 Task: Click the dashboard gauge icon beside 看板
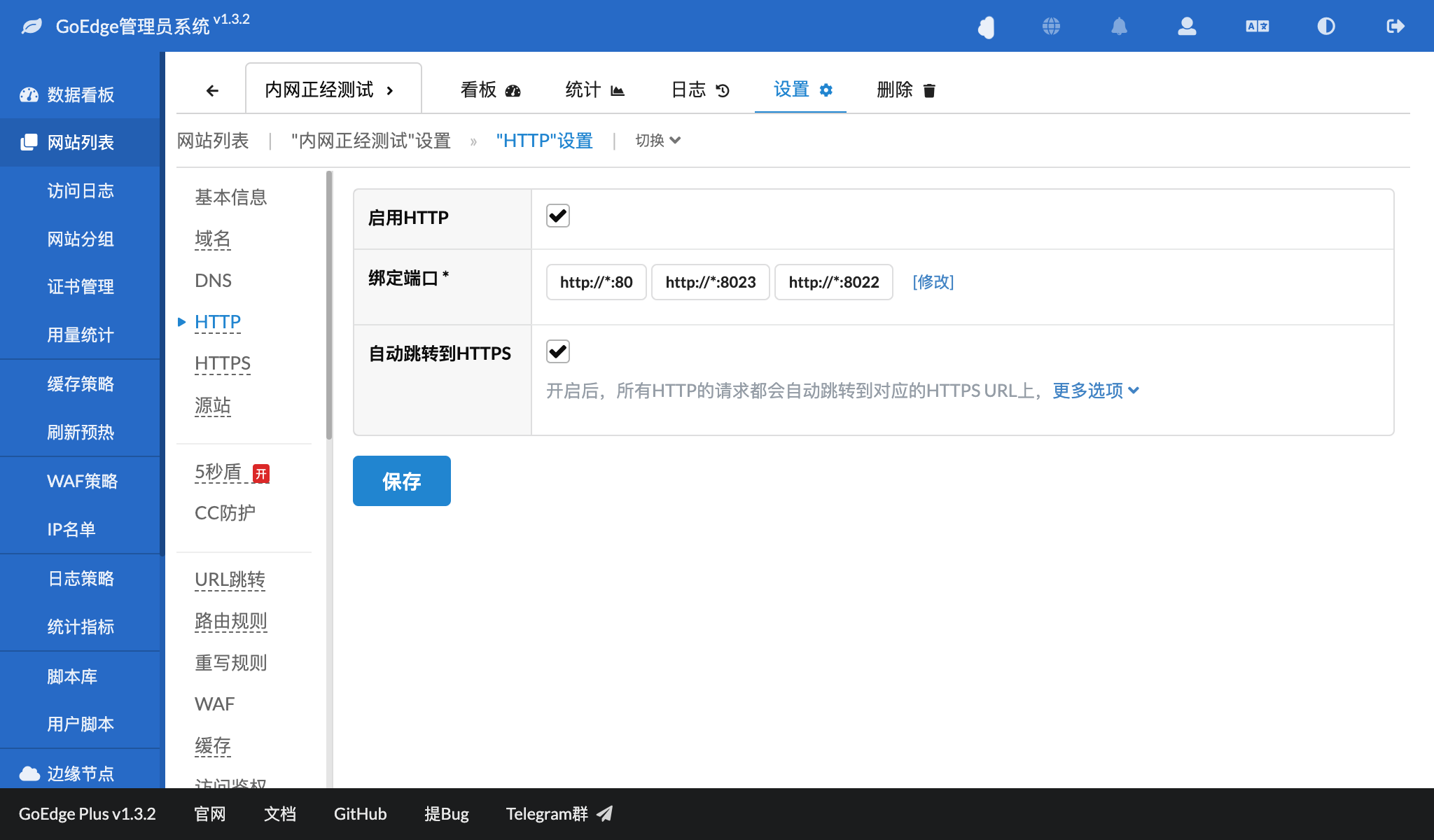513,90
